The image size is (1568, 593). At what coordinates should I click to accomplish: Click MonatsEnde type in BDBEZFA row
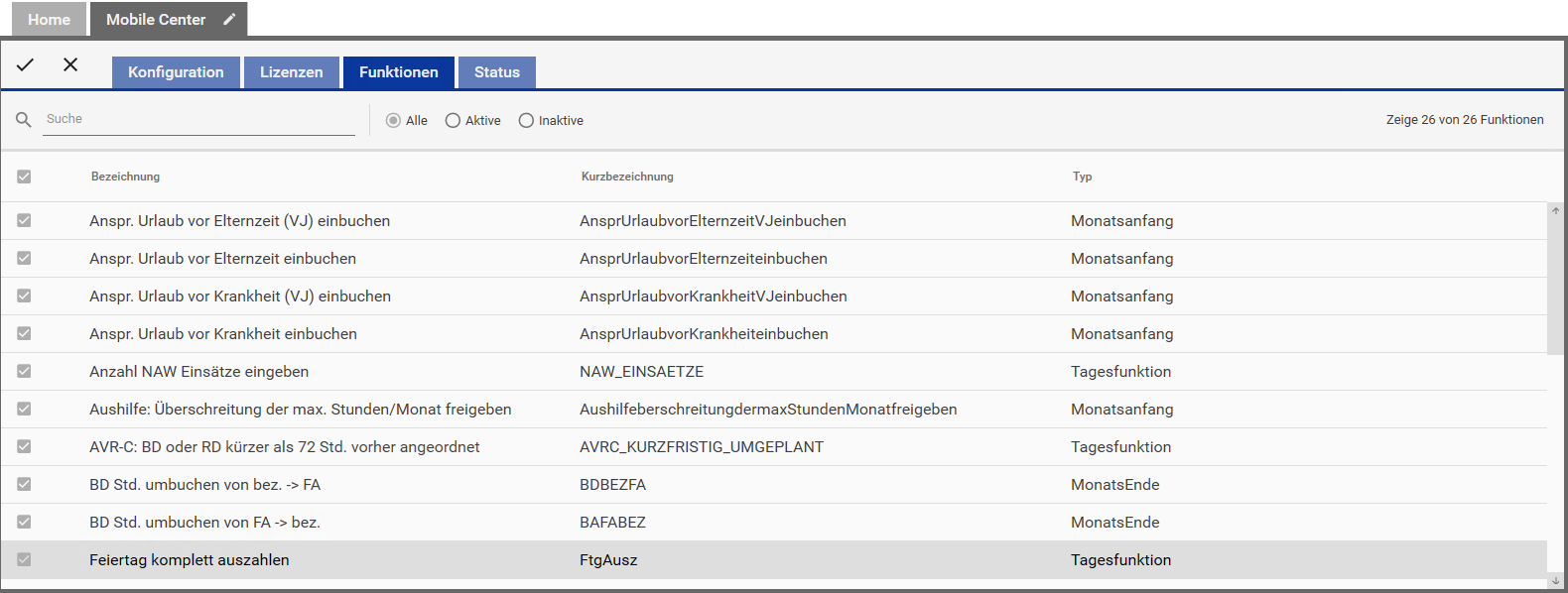[1114, 485]
